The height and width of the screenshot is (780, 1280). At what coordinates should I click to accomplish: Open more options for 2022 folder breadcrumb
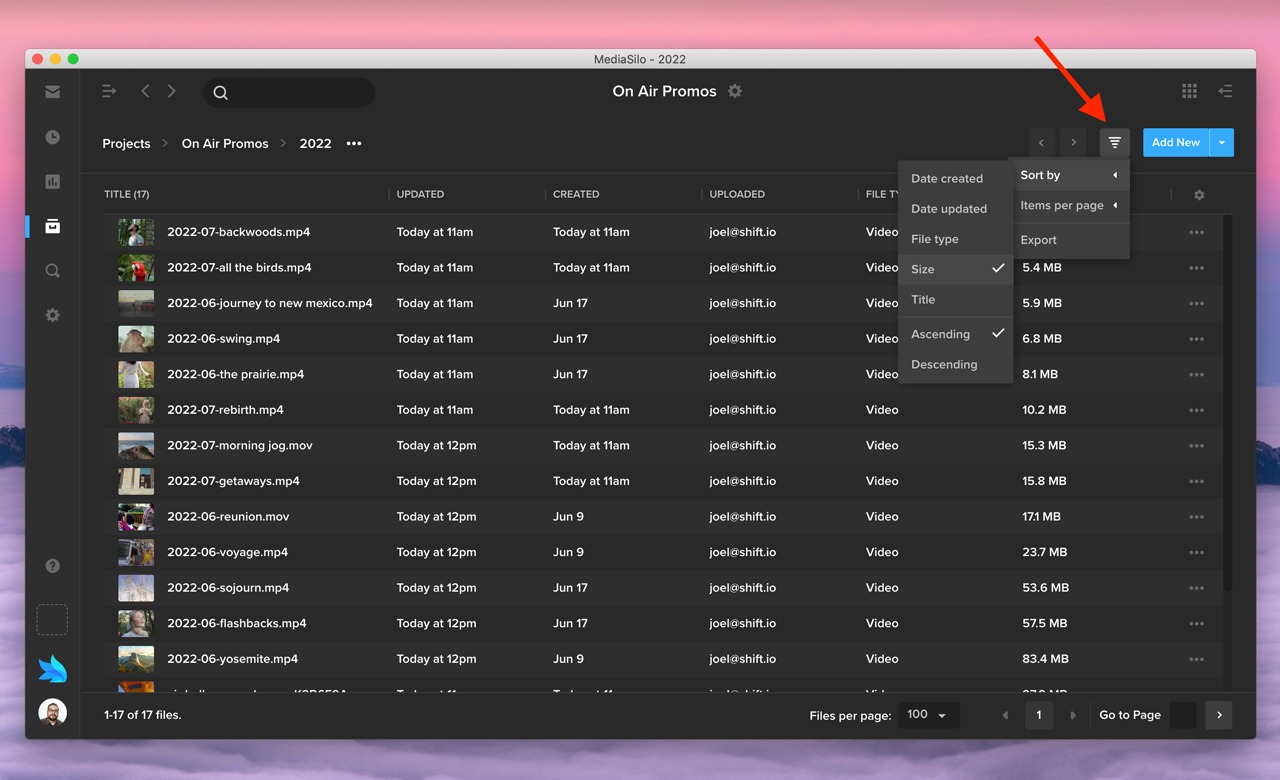[x=354, y=144]
